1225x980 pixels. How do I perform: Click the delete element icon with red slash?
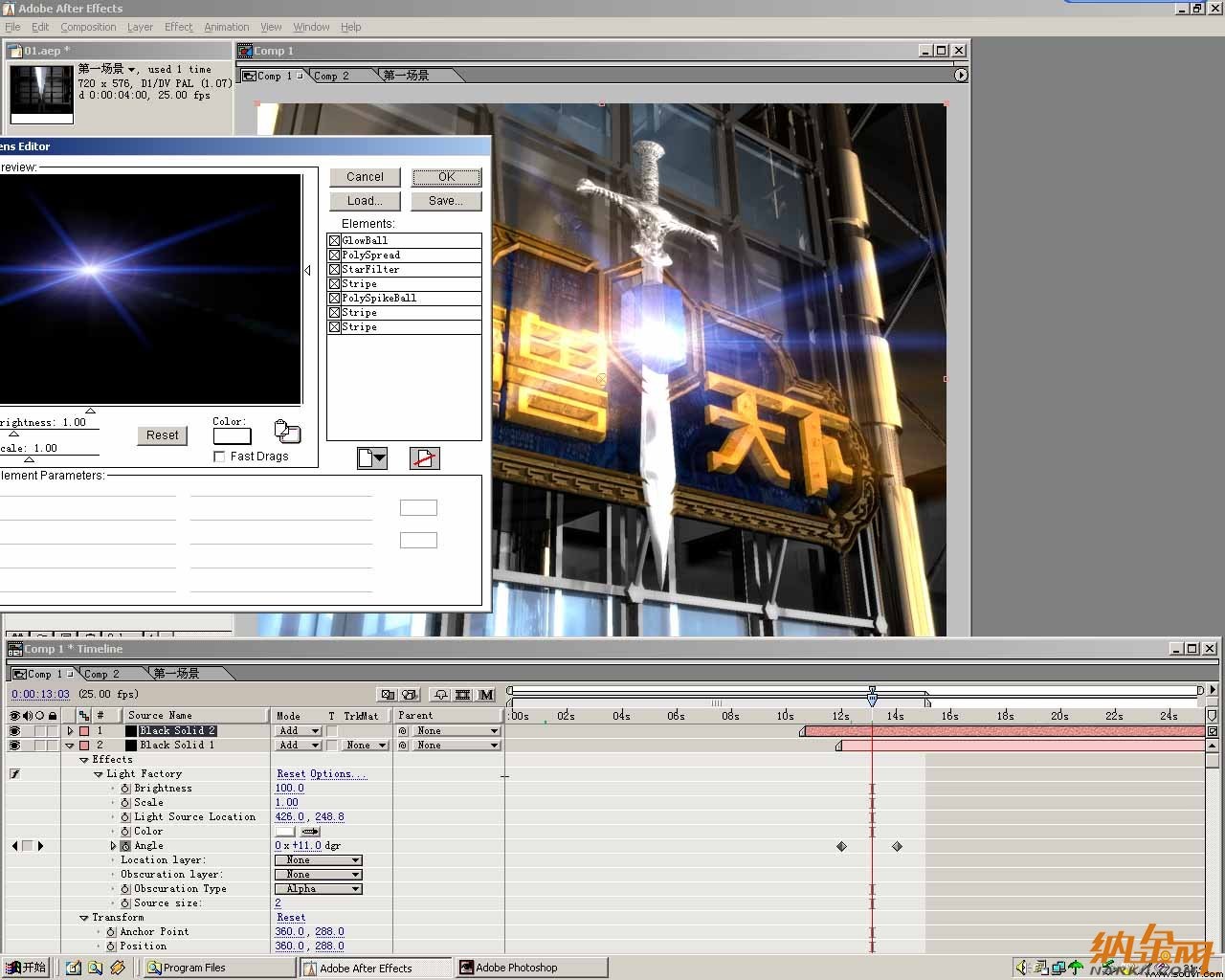425,458
